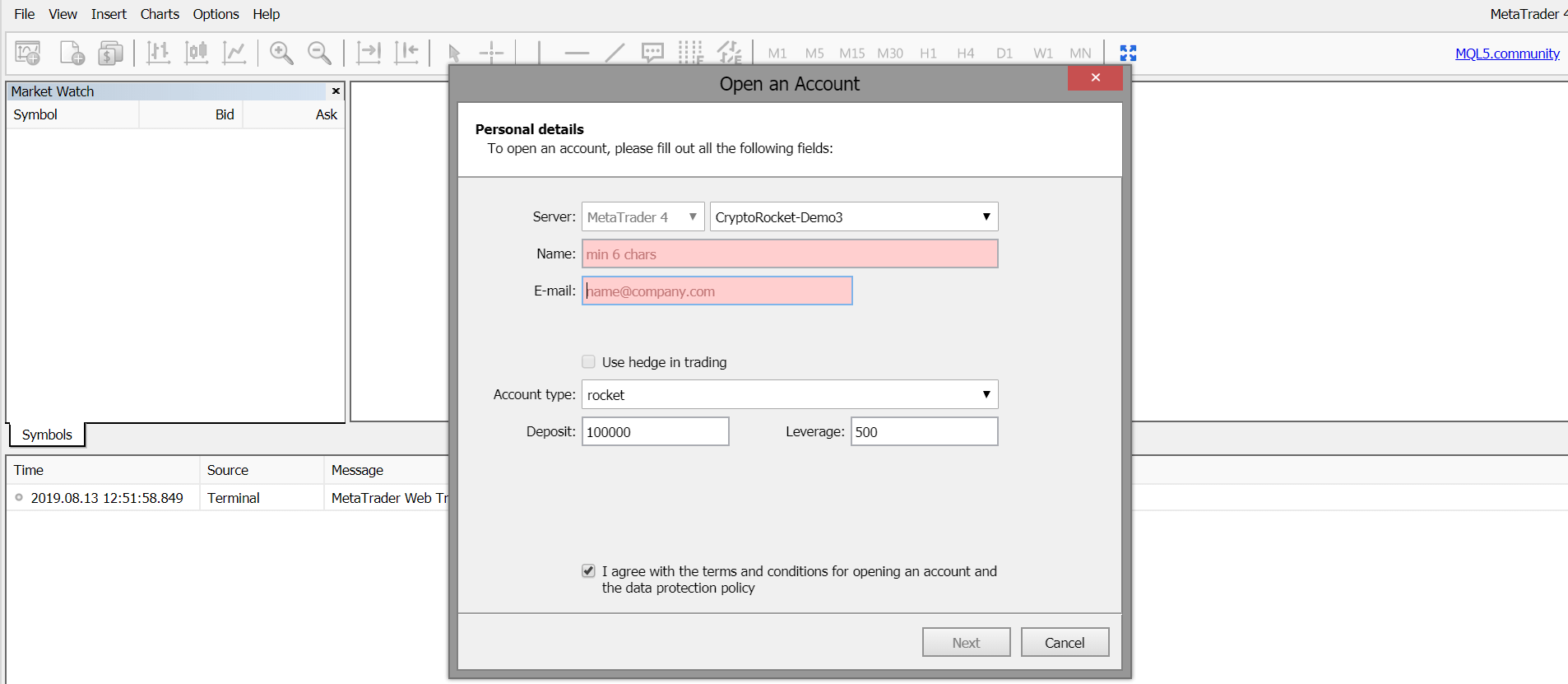Viewport: 1568px width, 684px height.
Task: Switch to Line Chart icon
Action: click(235, 53)
